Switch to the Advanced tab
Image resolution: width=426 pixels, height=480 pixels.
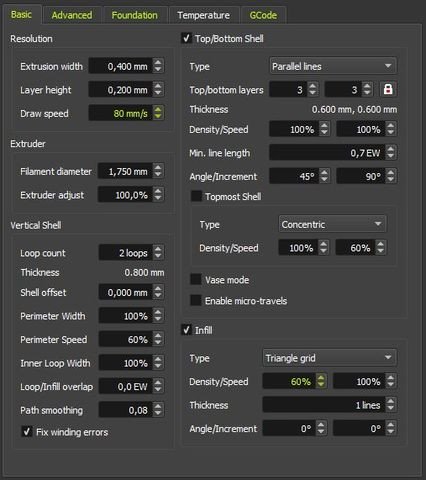72,15
